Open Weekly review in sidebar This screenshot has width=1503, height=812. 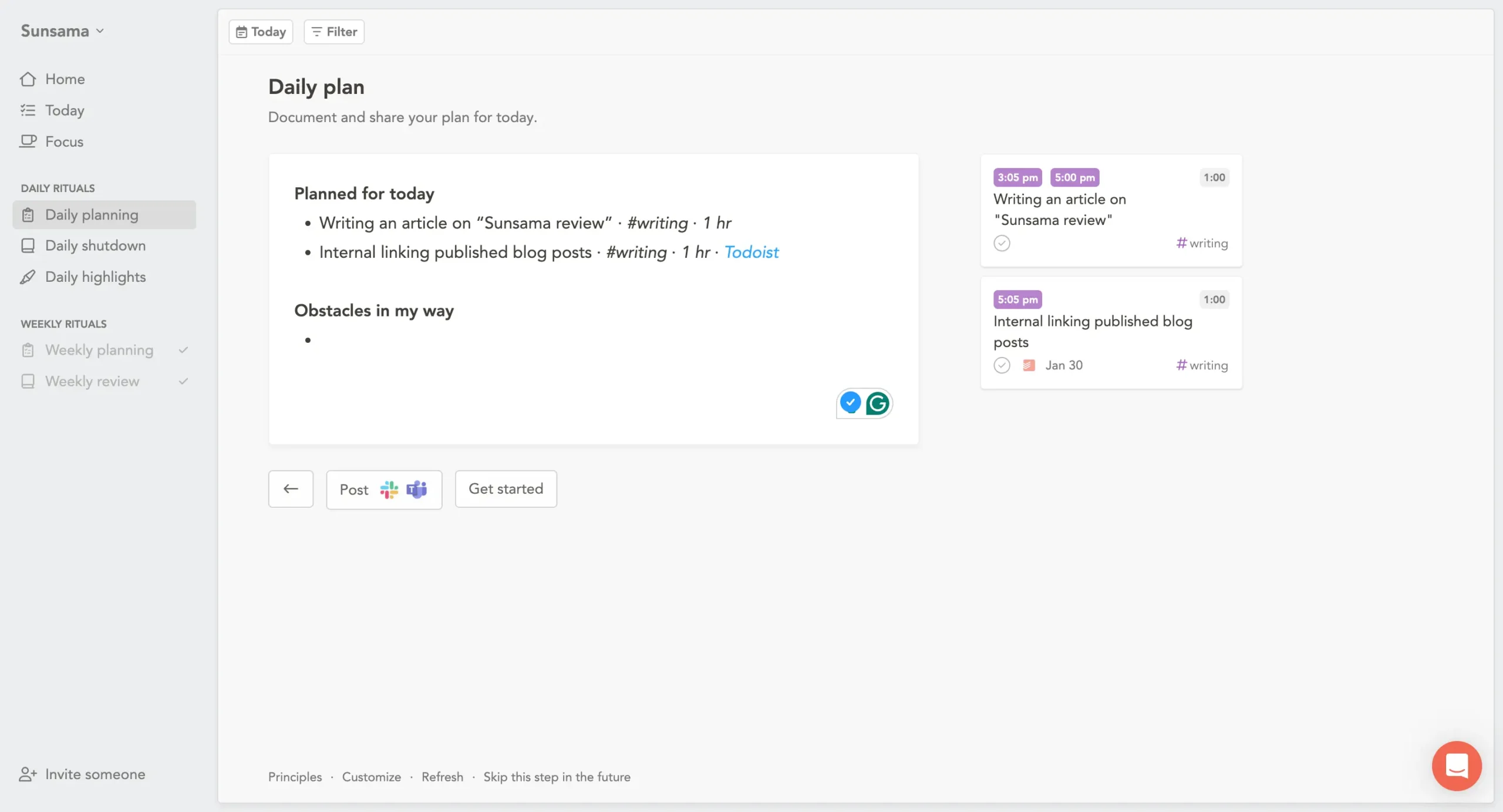coord(92,381)
